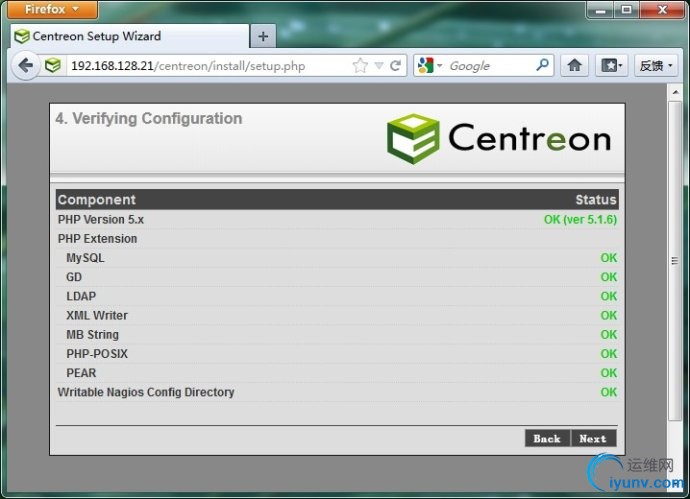Open the orange Firefox menu button
The height and width of the screenshot is (499, 690).
tap(52, 9)
